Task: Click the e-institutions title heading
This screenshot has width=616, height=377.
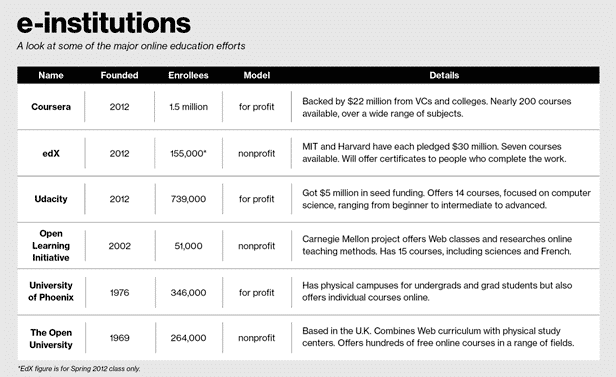Action: 104,23
